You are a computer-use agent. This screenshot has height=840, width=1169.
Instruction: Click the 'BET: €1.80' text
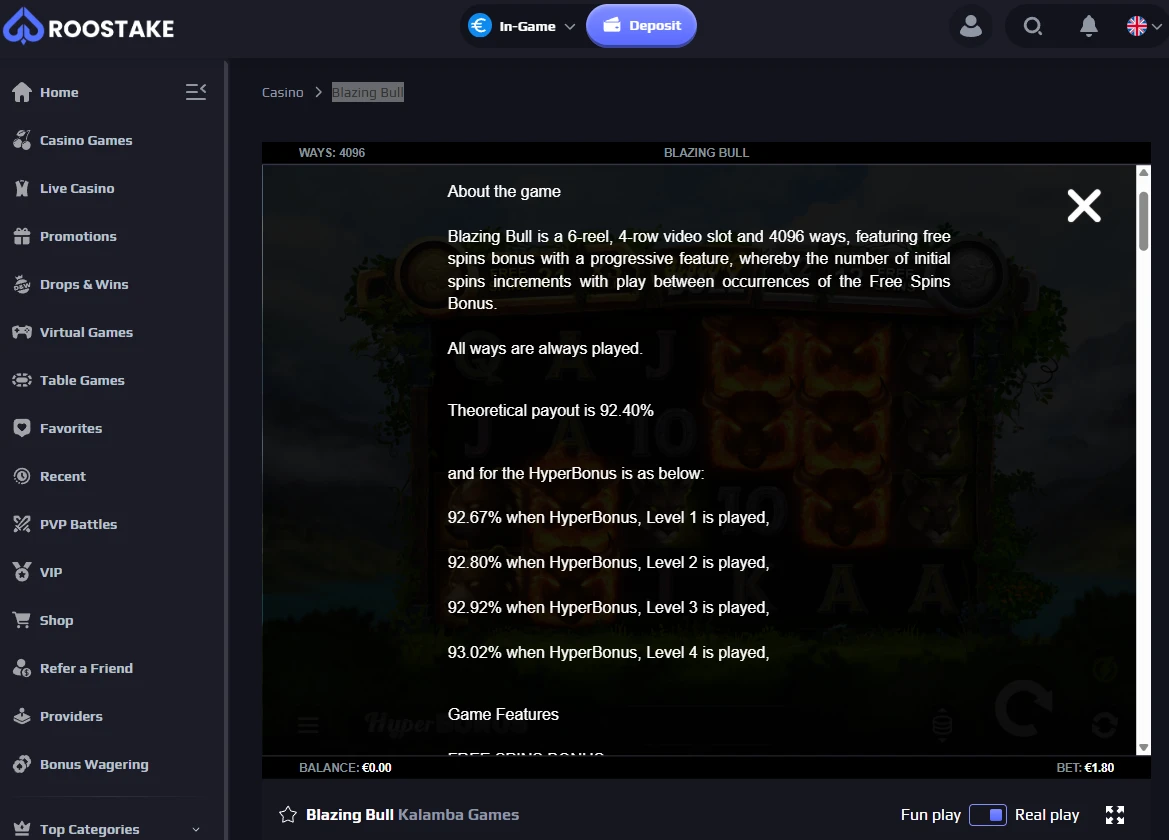click(x=1085, y=768)
